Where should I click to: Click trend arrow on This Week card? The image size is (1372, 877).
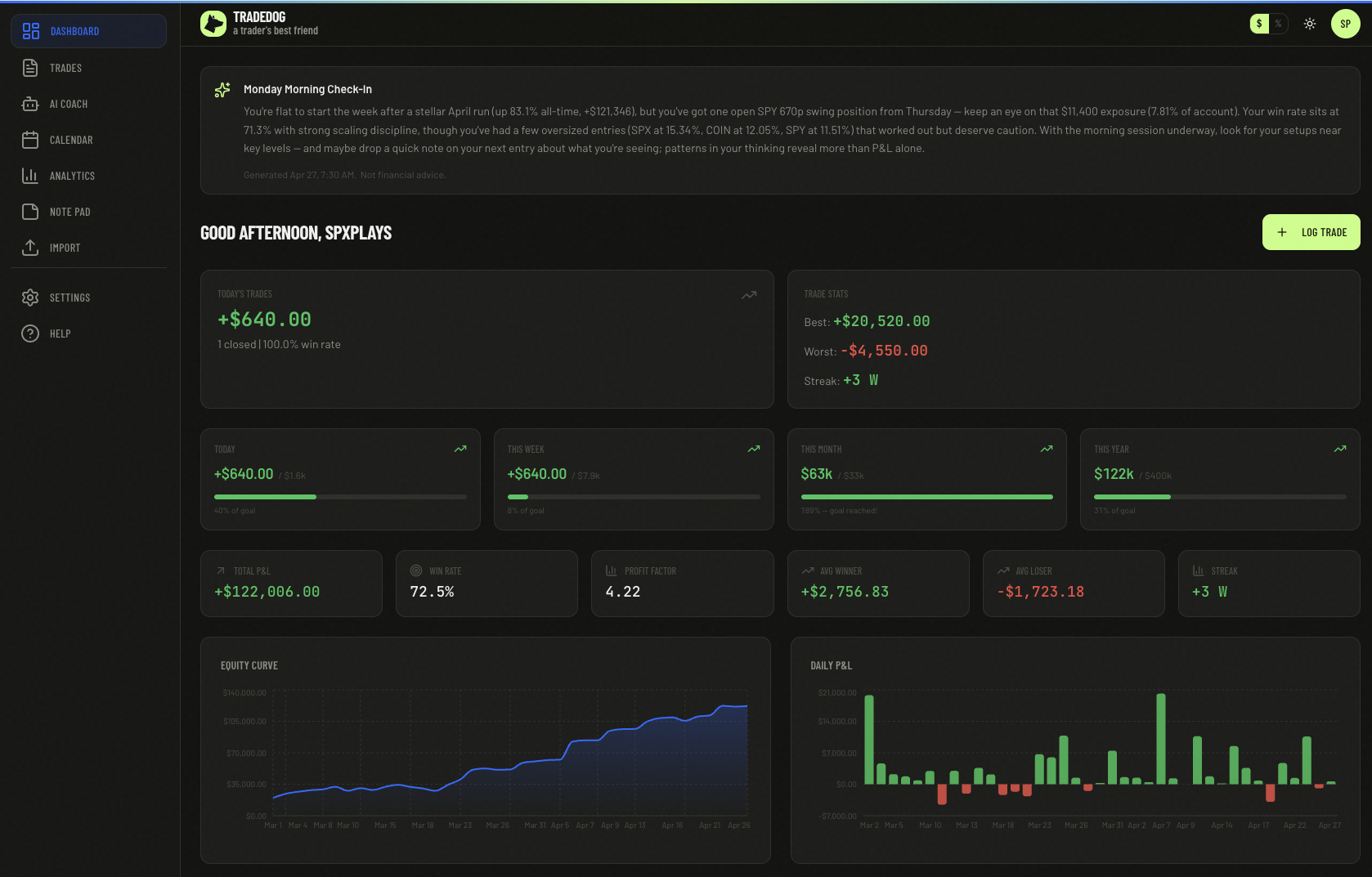[x=754, y=449]
